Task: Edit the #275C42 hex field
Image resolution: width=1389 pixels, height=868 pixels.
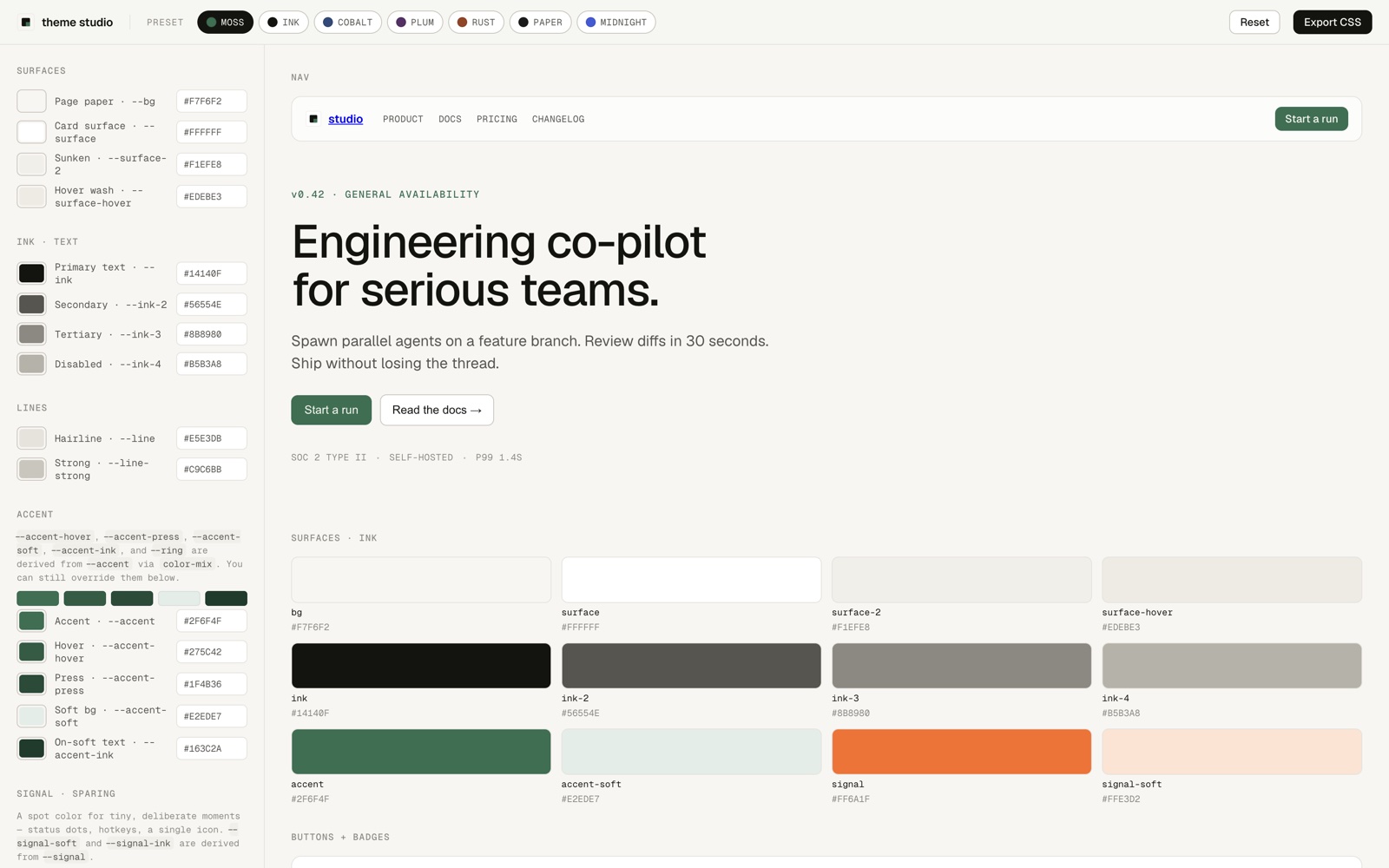Action: tap(212, 652)
